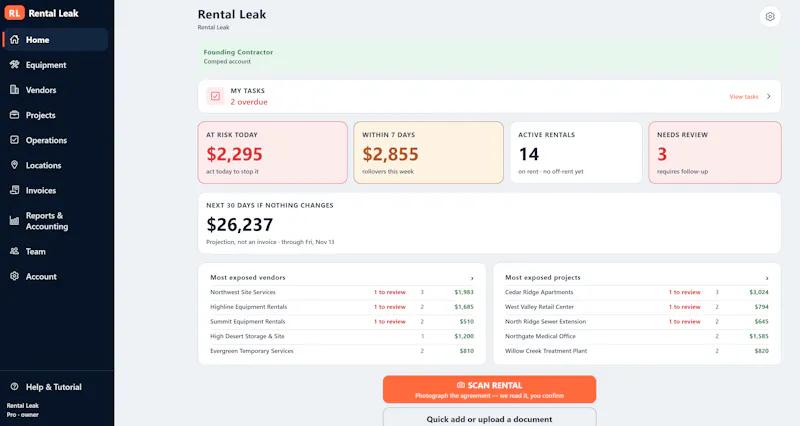Open the At Risk Today card
Viewport: 800px width, 426px height.
[x=272, y=153]
